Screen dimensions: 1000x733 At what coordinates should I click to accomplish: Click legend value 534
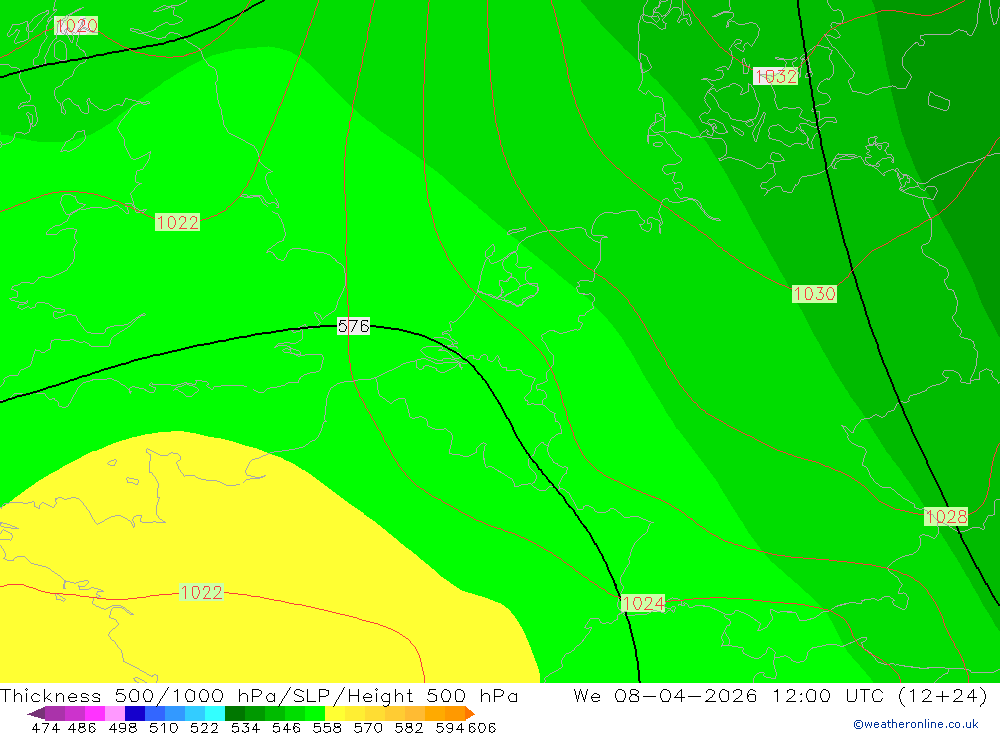(x=245, y=728)
